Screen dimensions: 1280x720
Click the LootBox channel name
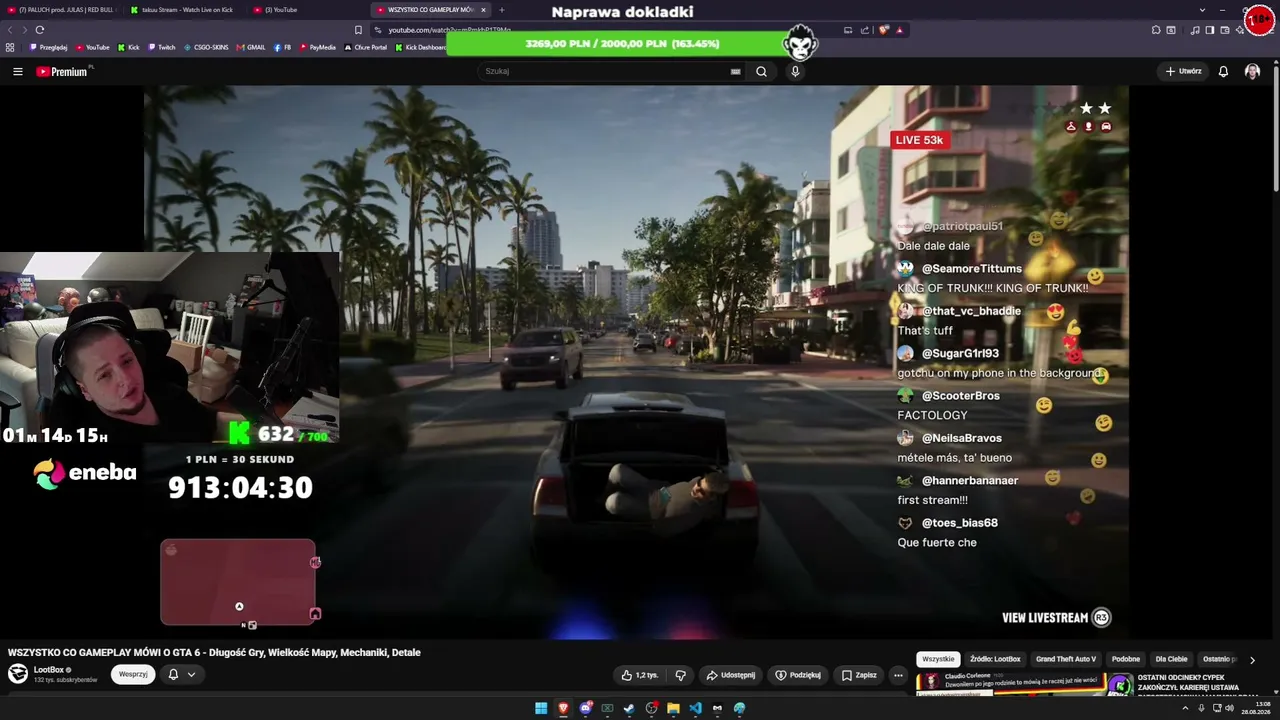[x=49, y=670]
